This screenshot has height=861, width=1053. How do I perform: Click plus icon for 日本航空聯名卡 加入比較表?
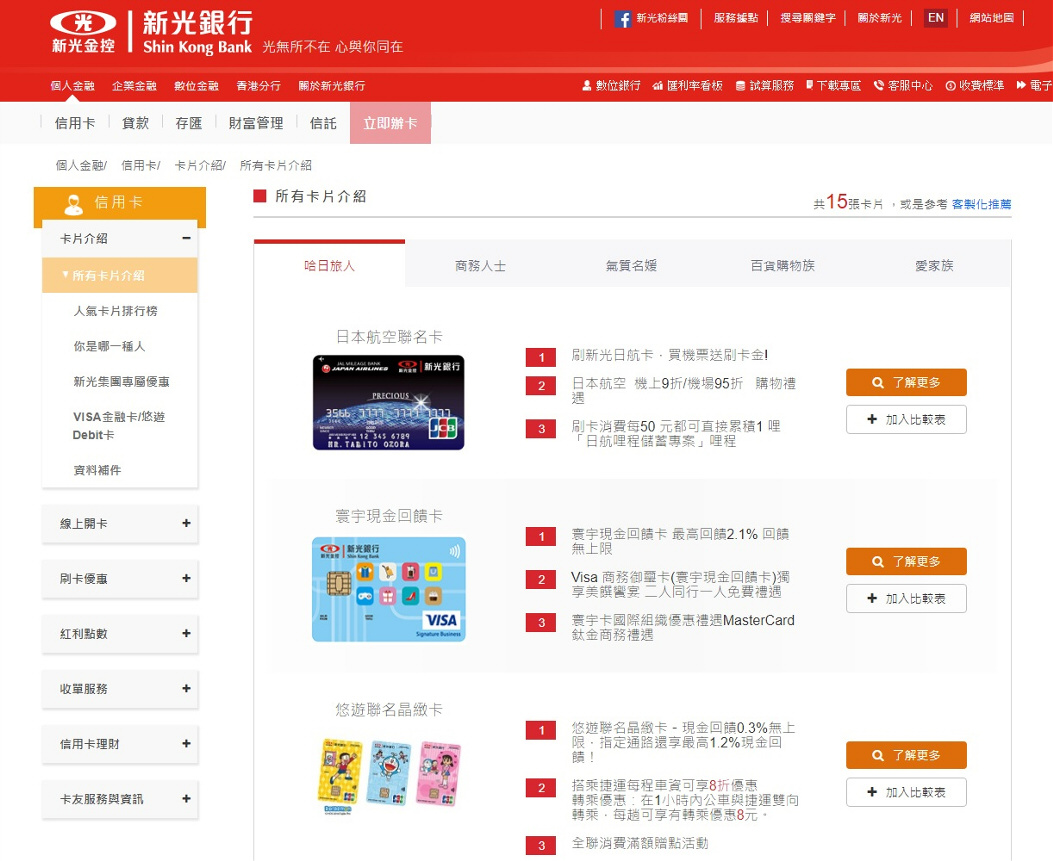point(872,419)
